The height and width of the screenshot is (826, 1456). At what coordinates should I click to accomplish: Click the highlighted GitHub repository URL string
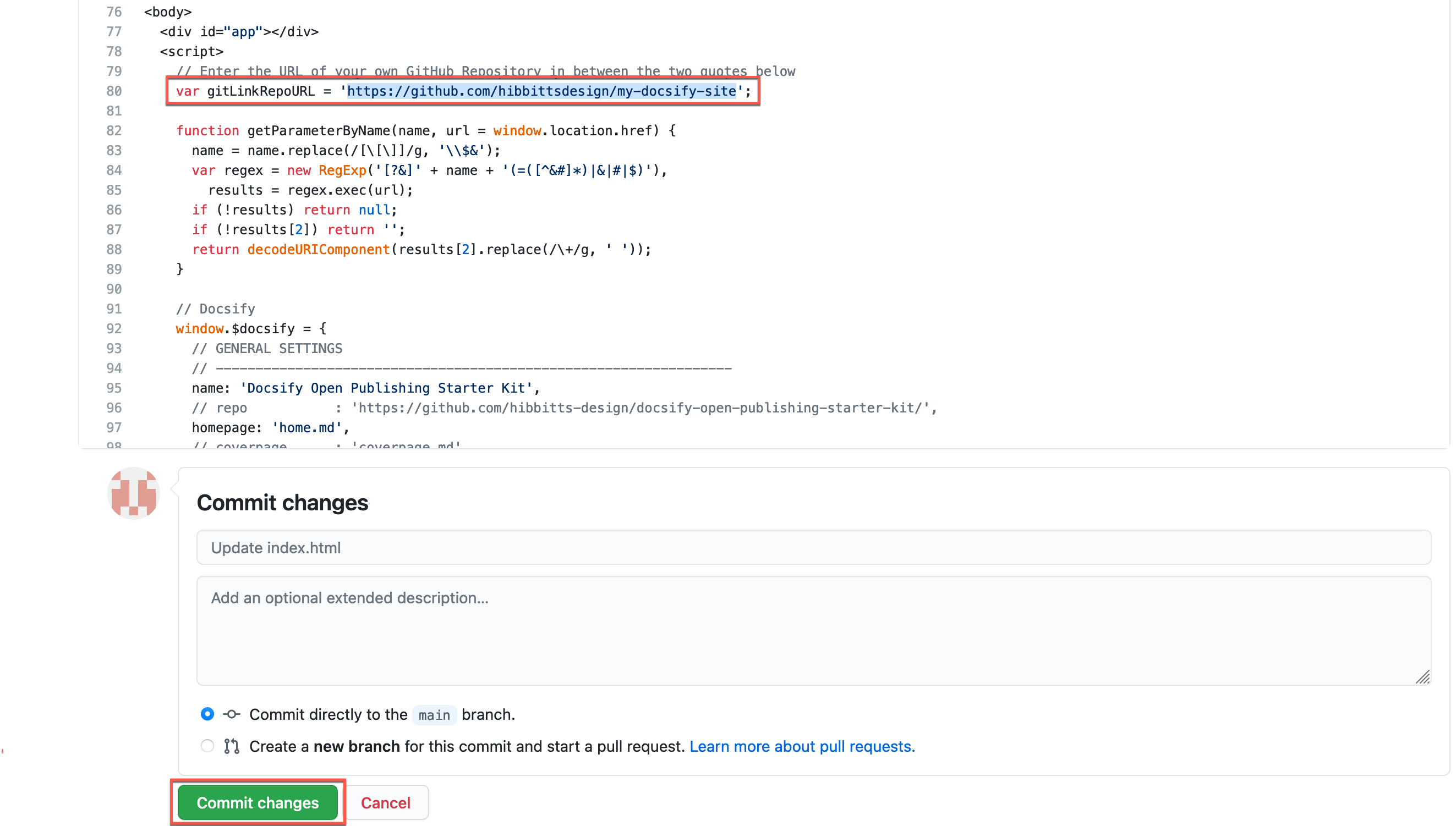coord(541,91)
